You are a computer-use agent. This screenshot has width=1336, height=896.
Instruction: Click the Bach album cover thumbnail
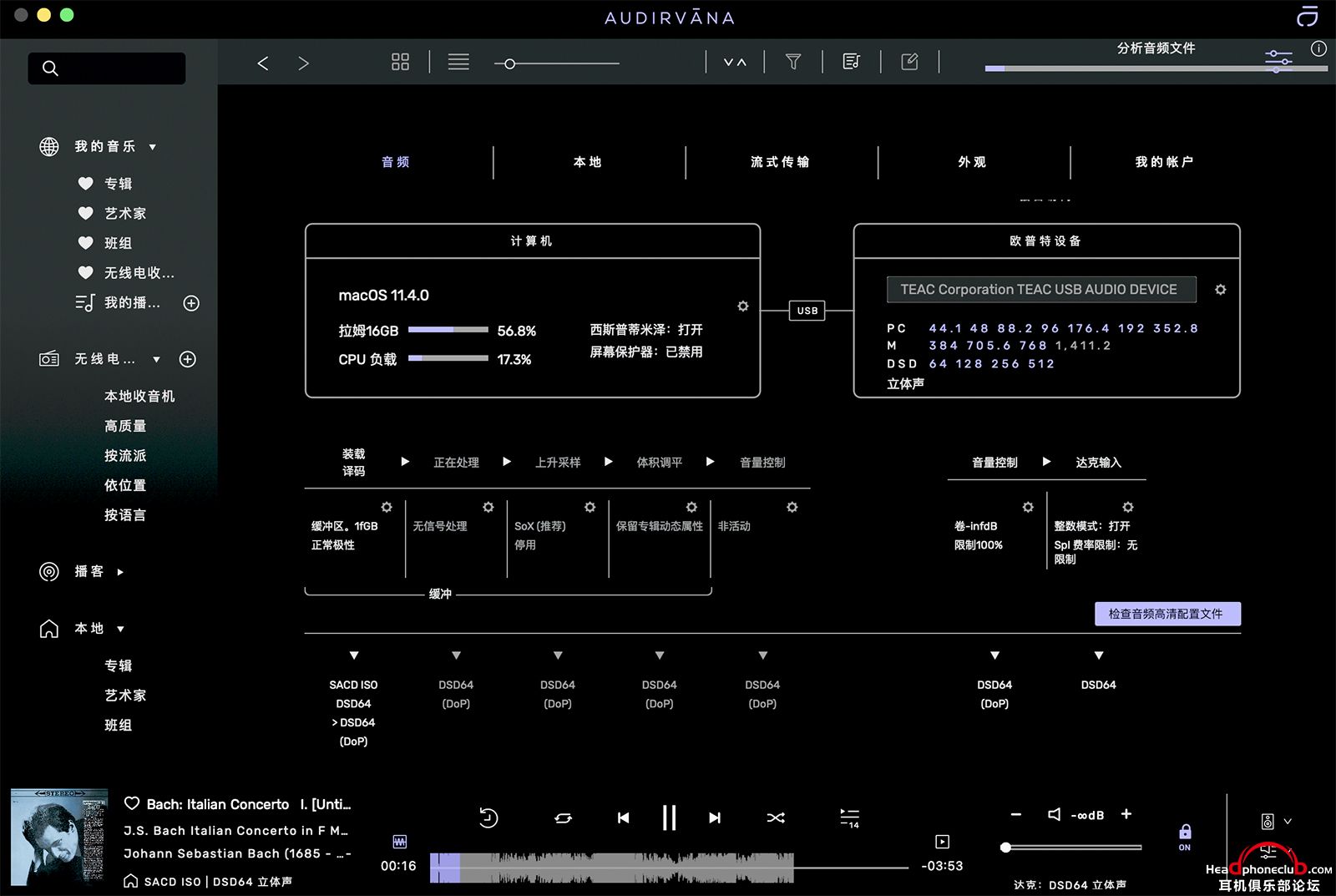(58, 838)
